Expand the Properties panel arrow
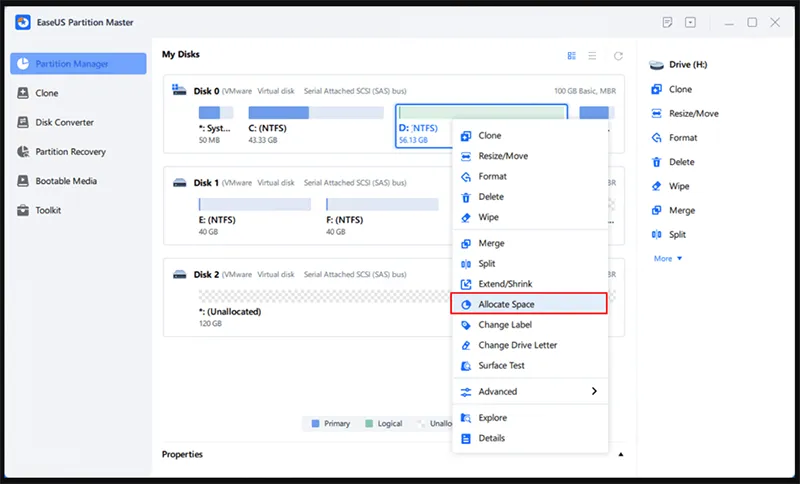Image resolution: width=800 pixels, height=484 pixels. tap(620, 454)
